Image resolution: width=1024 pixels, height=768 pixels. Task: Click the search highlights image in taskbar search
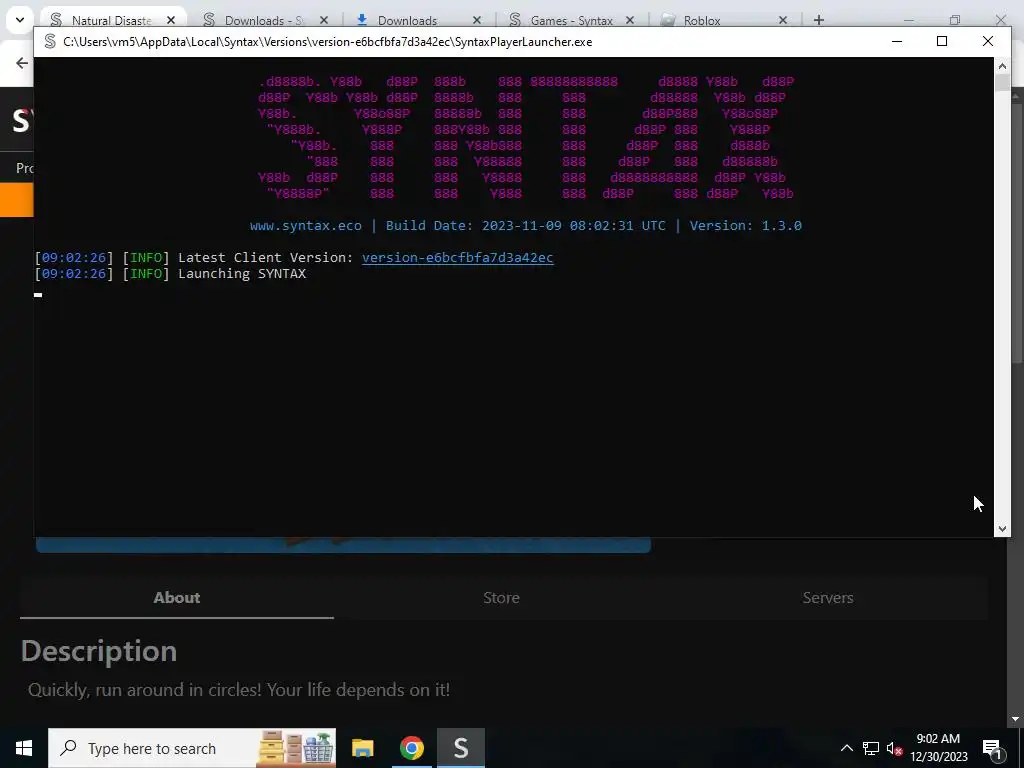click(x=296, y=748)
